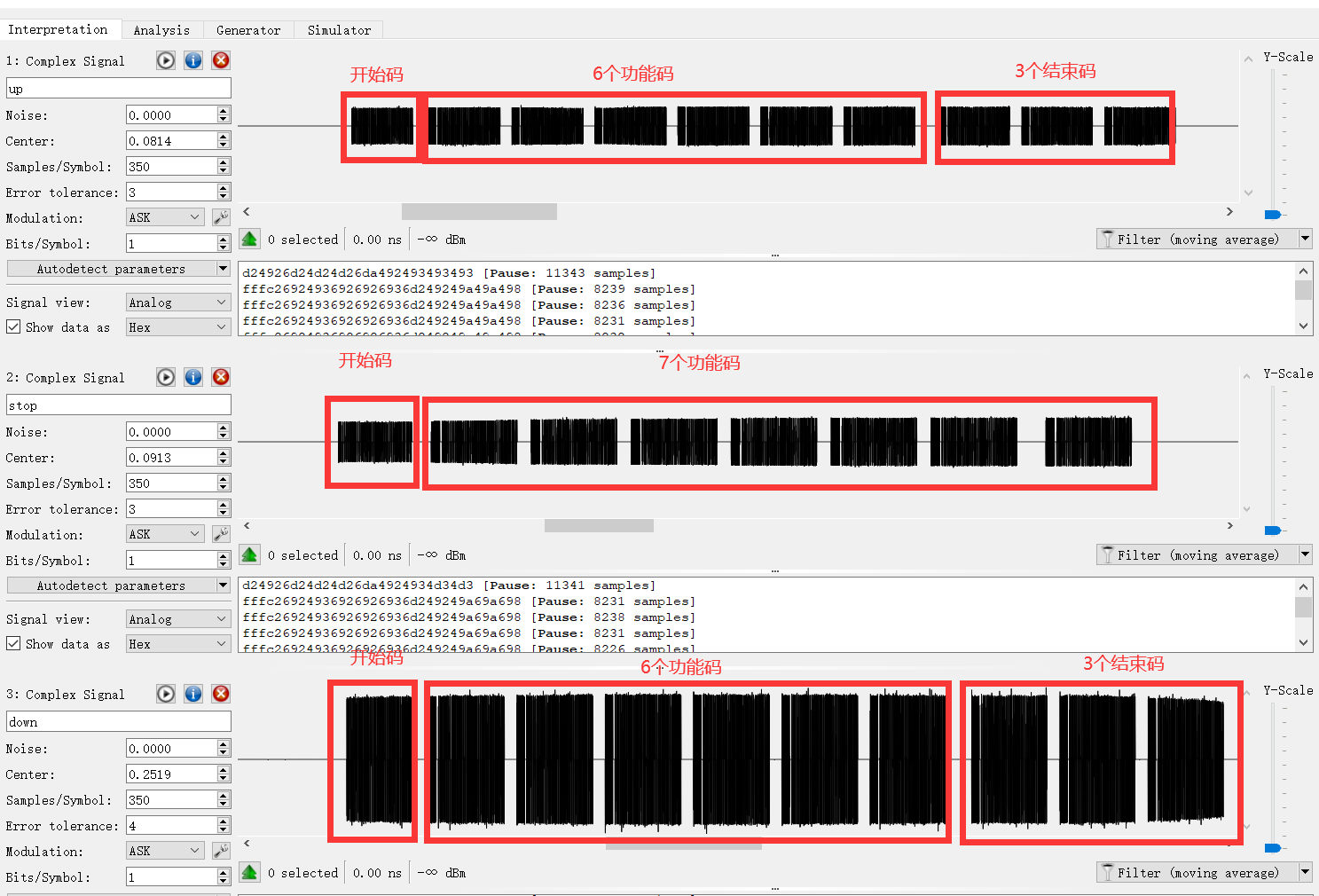Open Modulation ASK dropdown for signal 1
This screenshot has height=896, width=1319.
(x=165, y=217)
